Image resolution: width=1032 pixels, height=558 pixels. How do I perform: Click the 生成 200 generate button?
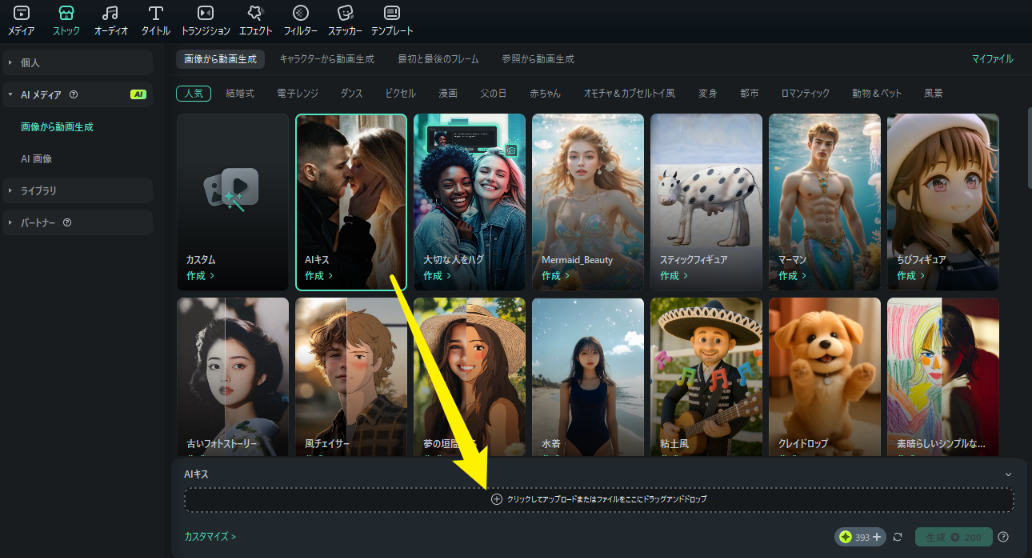point(954,537)
